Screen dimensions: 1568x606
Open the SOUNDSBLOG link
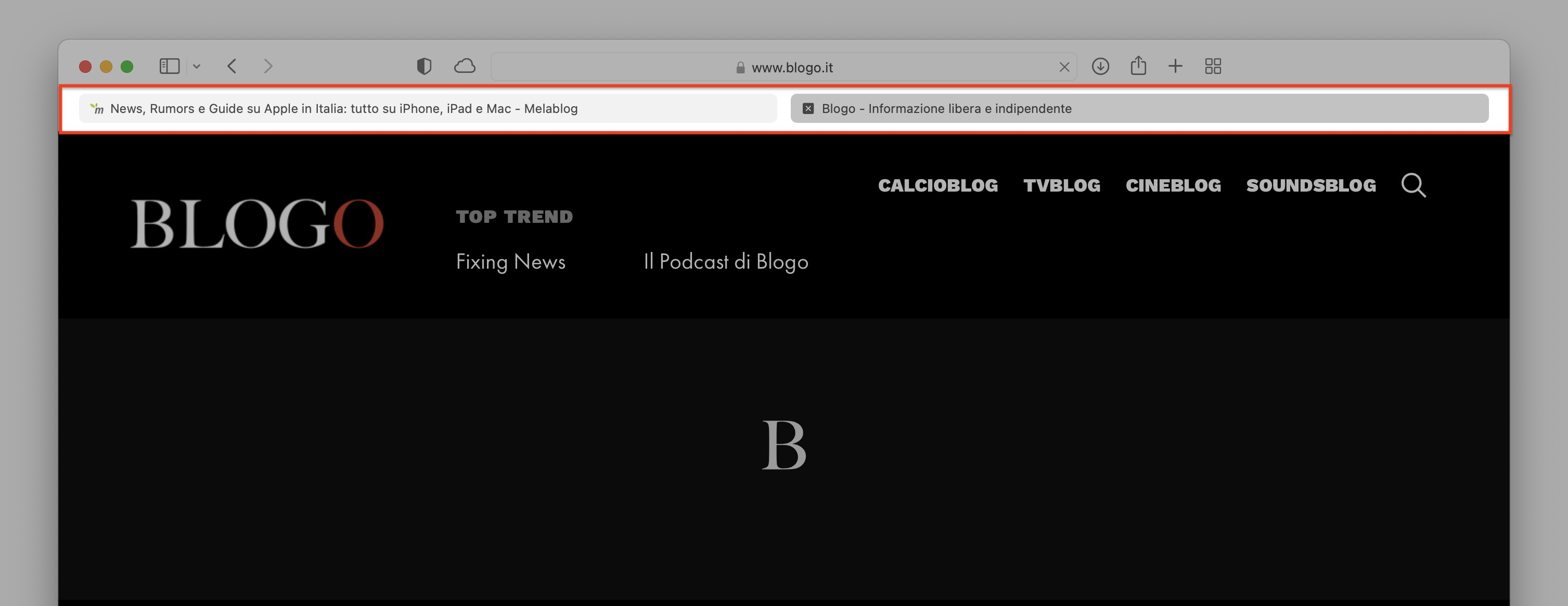tap(1310, 185)
